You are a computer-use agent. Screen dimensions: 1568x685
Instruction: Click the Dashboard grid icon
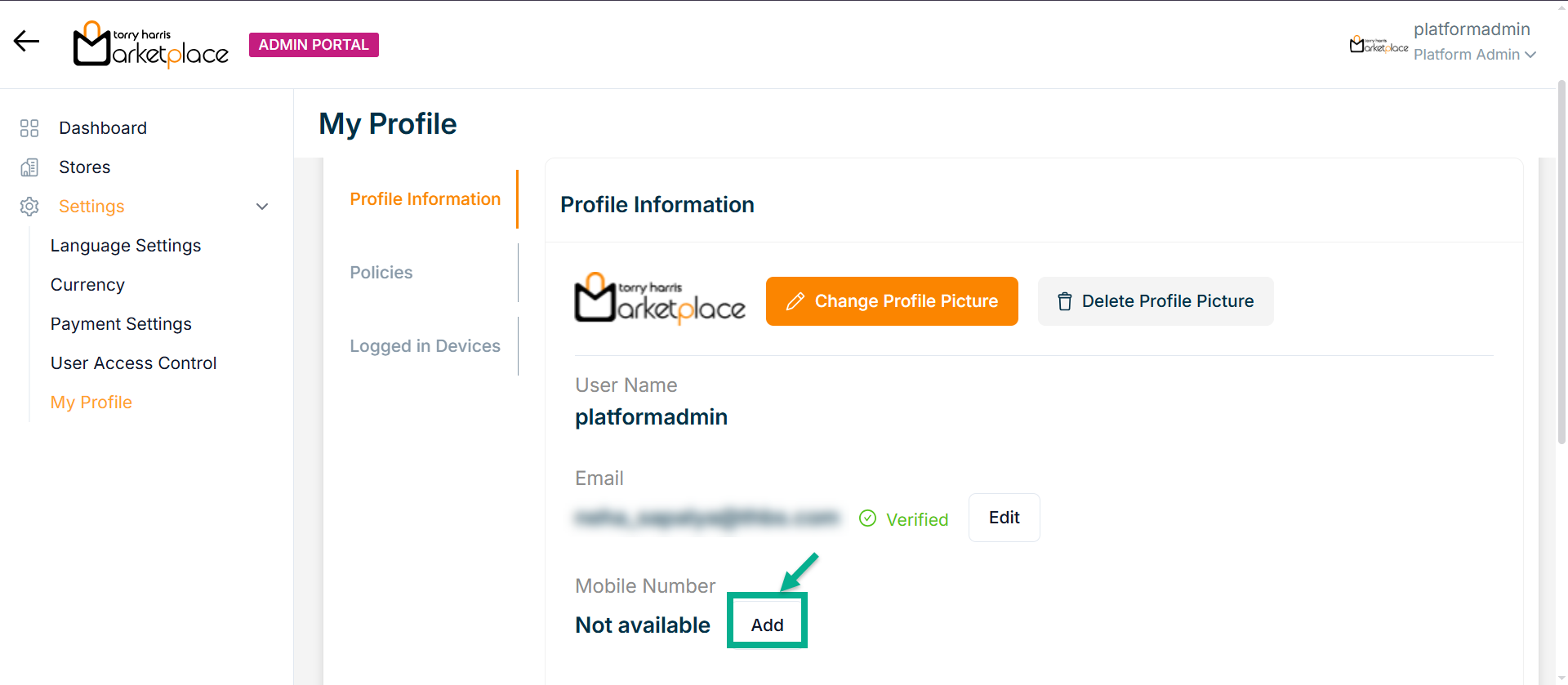29,128
